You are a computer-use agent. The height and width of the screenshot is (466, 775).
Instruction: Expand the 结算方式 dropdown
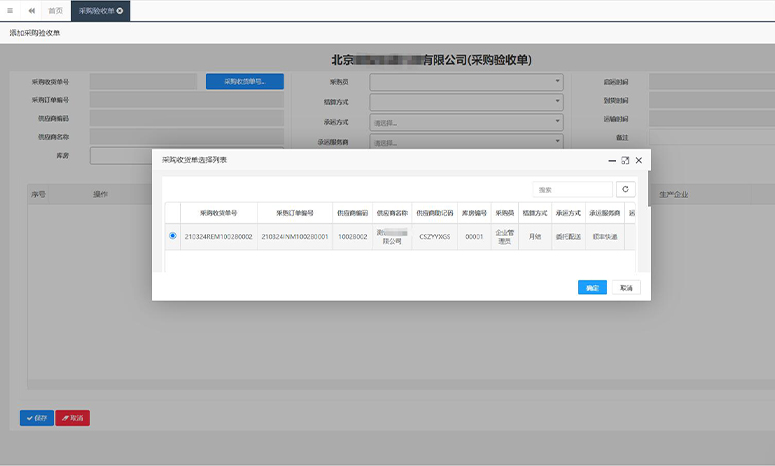pyautogui.click(x=466, y=102)
